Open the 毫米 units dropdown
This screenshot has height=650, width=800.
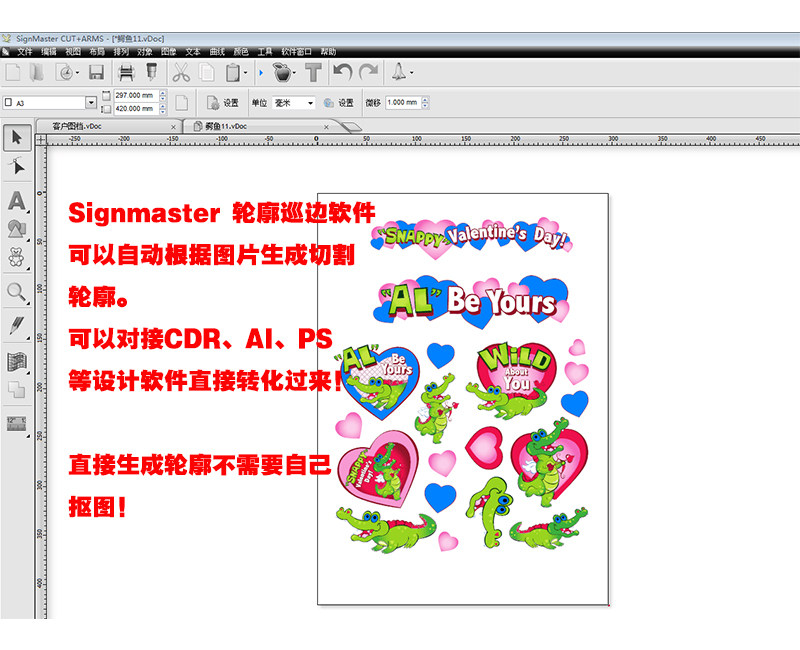[x=293, y=103]
